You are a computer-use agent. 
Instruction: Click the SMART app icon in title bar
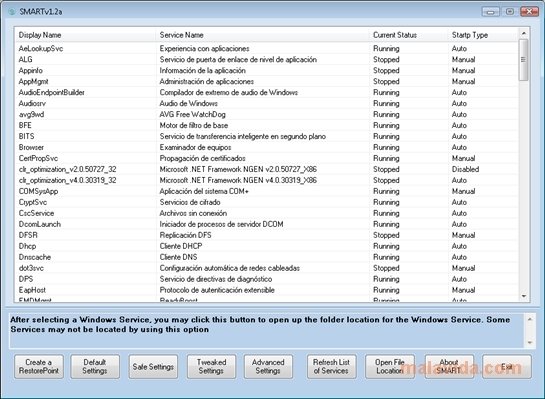pyautogui.click(x=12, y=12)
